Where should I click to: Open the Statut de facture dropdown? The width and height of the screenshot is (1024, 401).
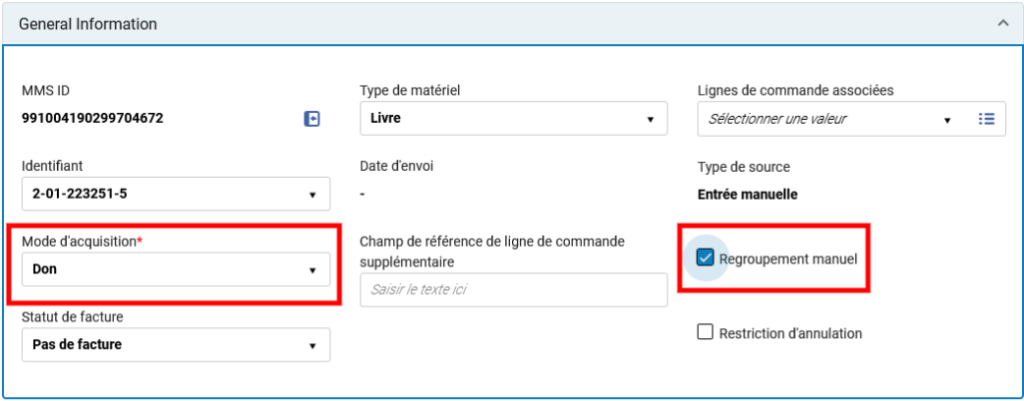point(176,345)
